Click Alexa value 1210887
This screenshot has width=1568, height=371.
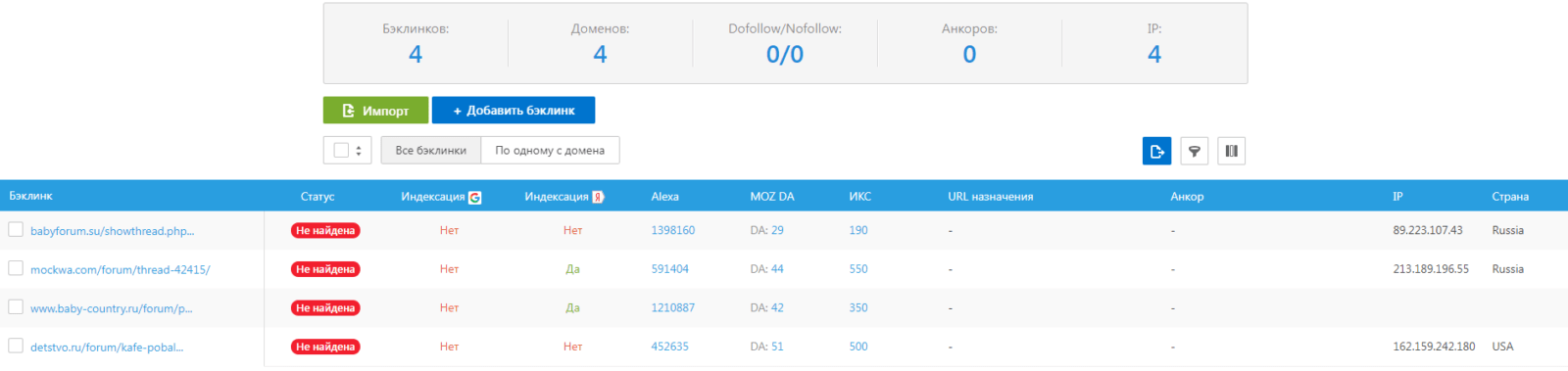pyautogui.click(x=672, y=307)
